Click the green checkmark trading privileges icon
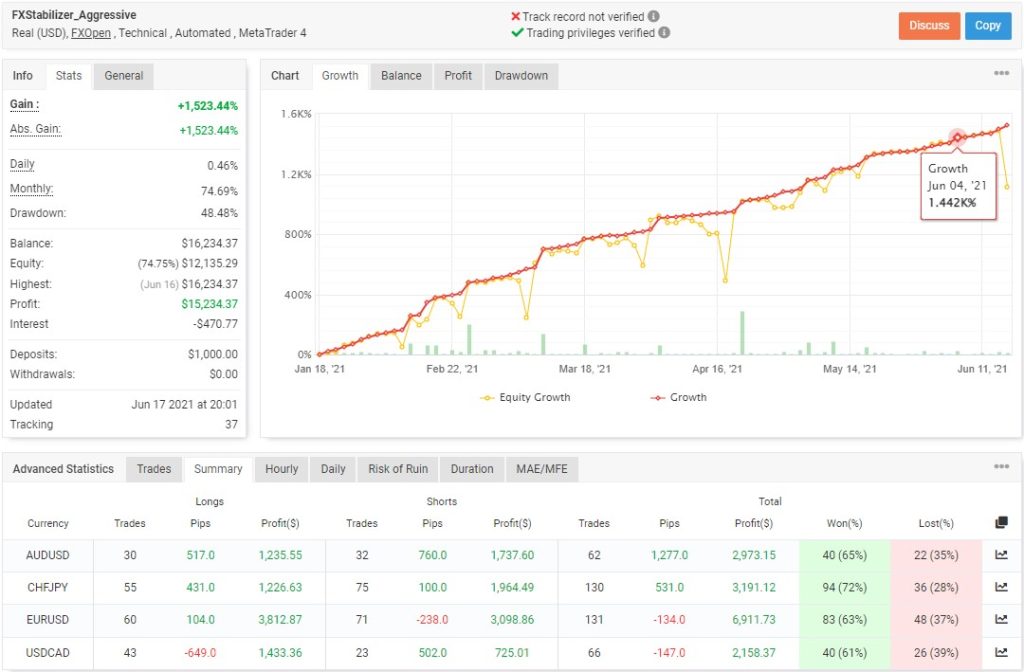Image resolution: width=1024 pixels, height=672 pixels. pyautogui.click(x=517, y=33)
